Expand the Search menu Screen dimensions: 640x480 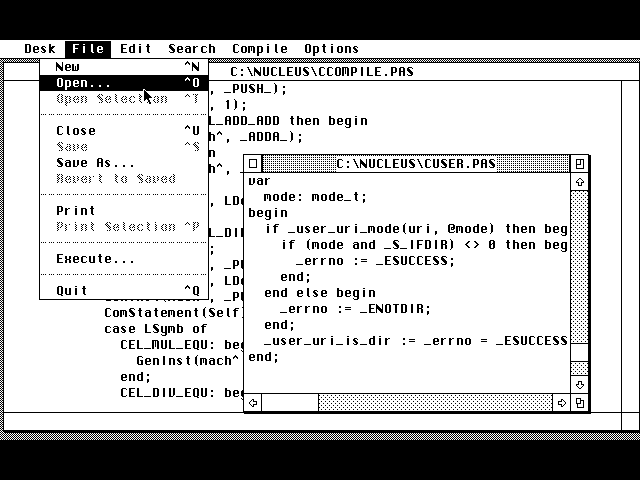[192, 48]
